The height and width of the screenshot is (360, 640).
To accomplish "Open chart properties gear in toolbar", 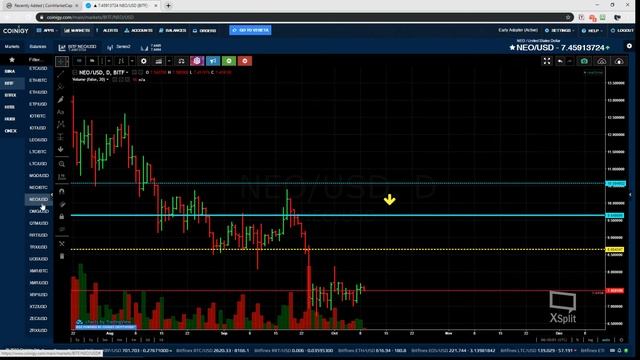I will [x=144, y=61].
